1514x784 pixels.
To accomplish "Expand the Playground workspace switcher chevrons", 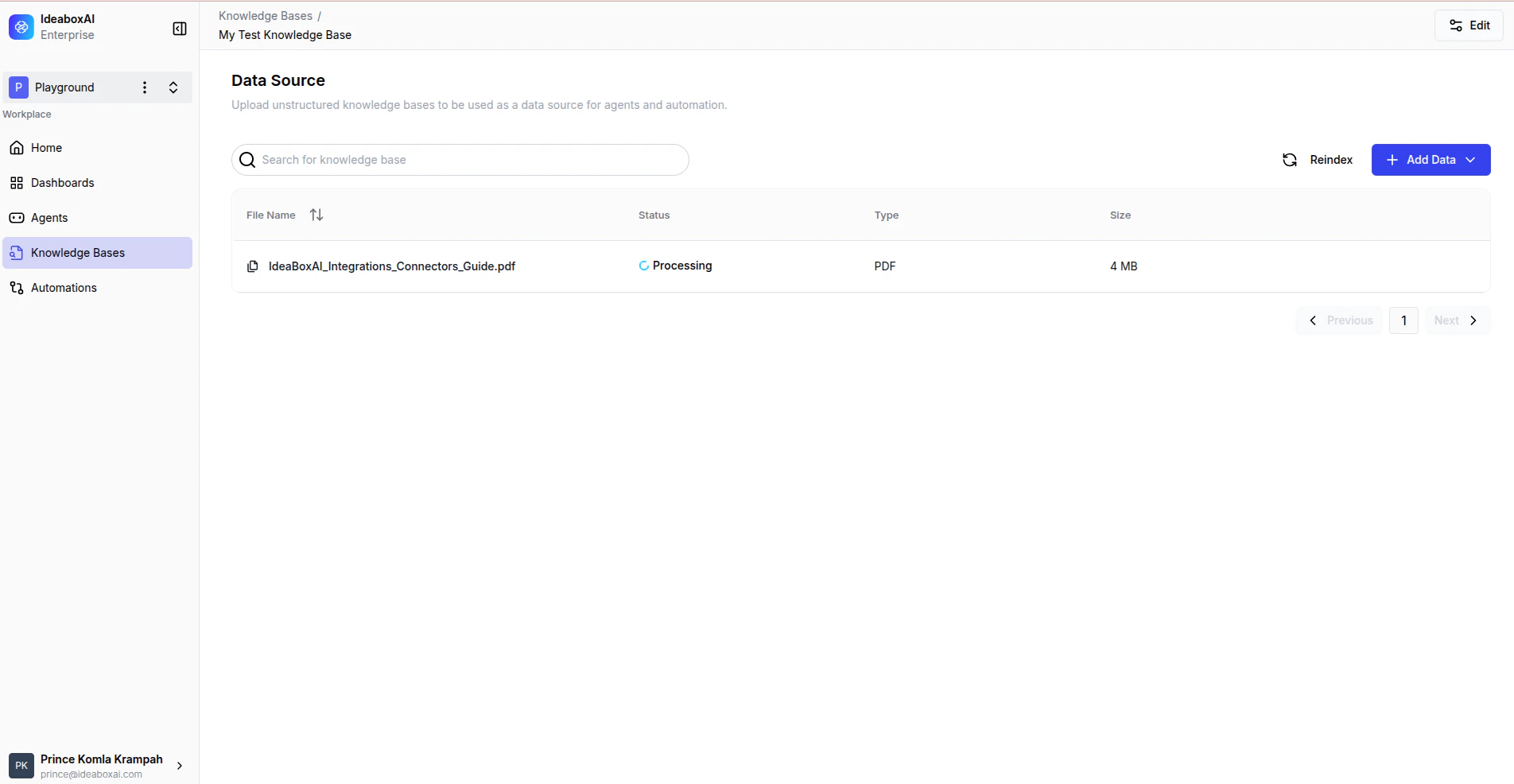I will (173, 87).
